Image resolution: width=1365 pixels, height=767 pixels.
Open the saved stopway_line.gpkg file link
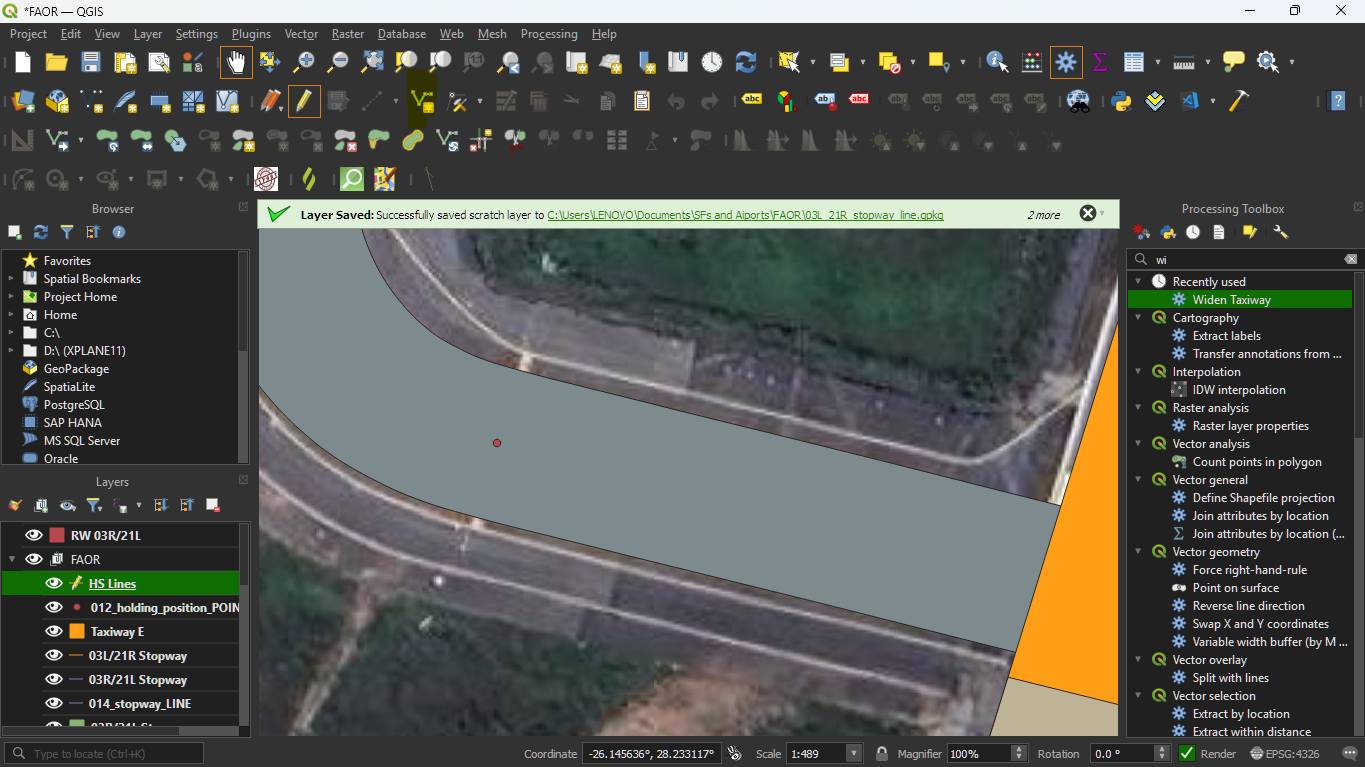pos(745,215)
